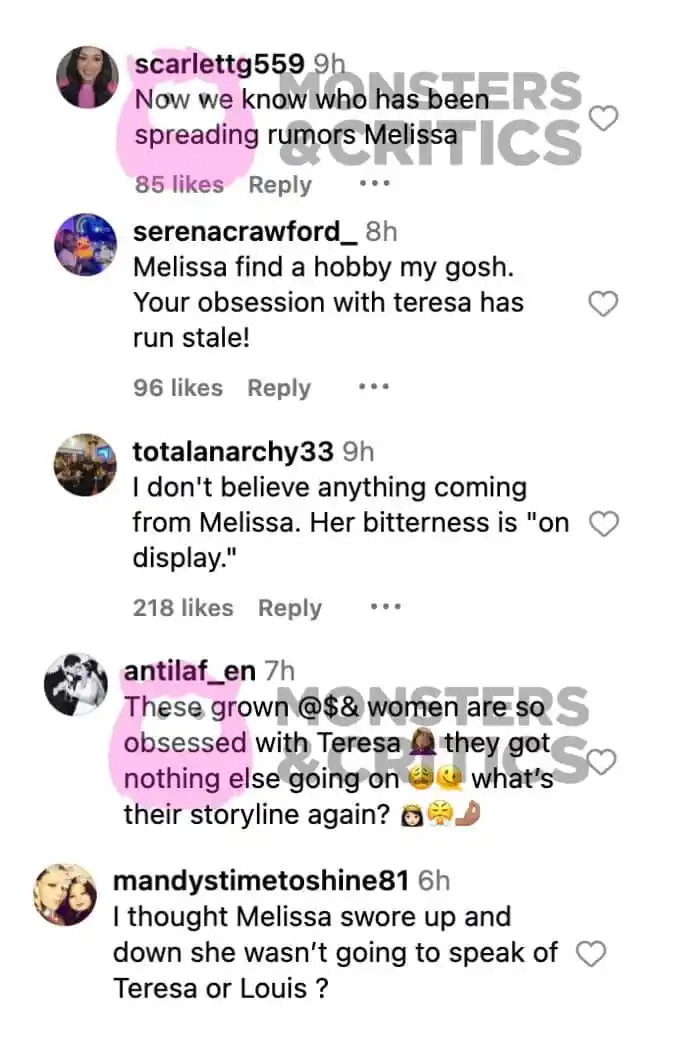Reply to serenacrawford_'s comment
This screenshot has height=1042, width=680.
point(279,388)
